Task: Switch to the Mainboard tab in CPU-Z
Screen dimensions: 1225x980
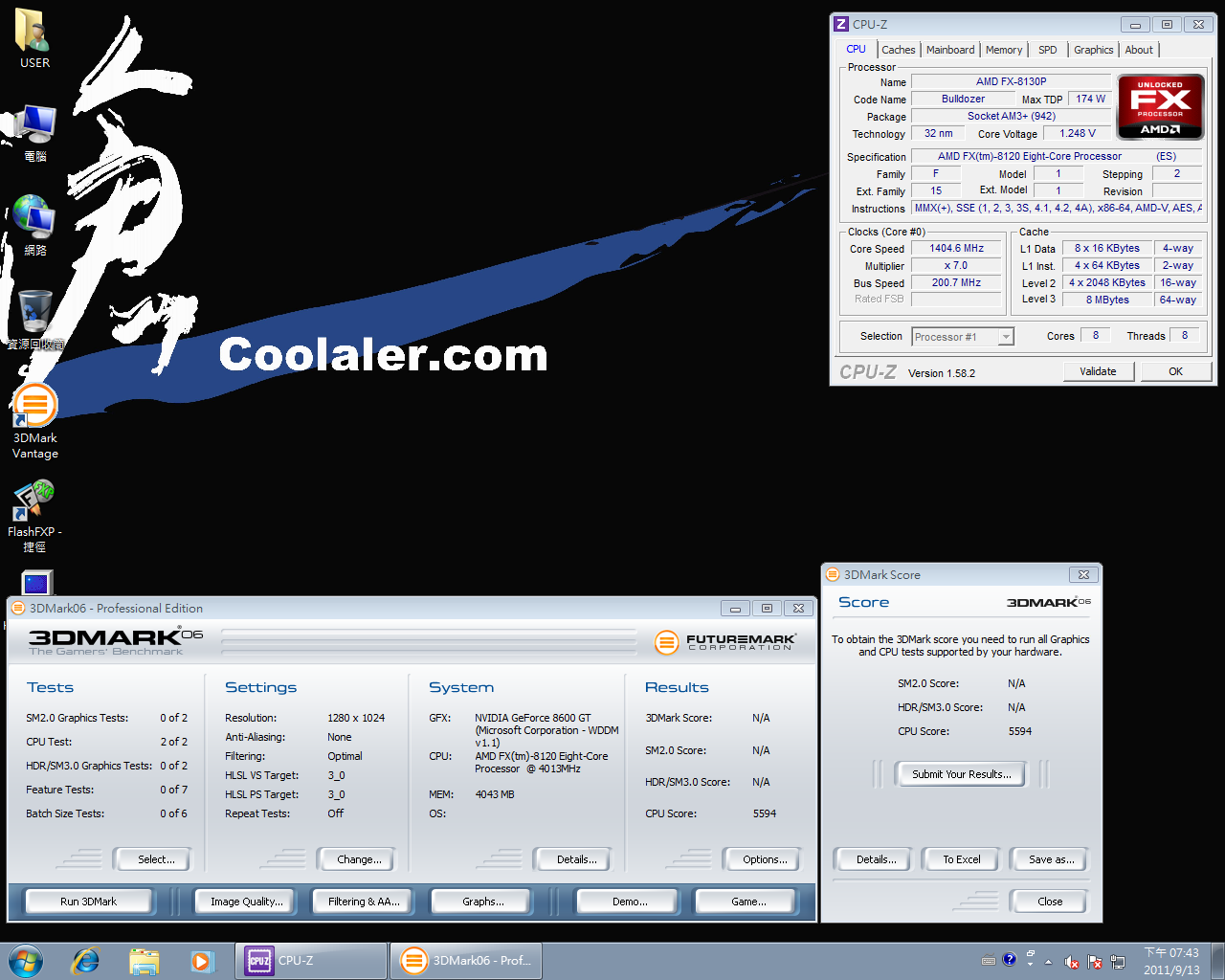Action: [950, 50]
